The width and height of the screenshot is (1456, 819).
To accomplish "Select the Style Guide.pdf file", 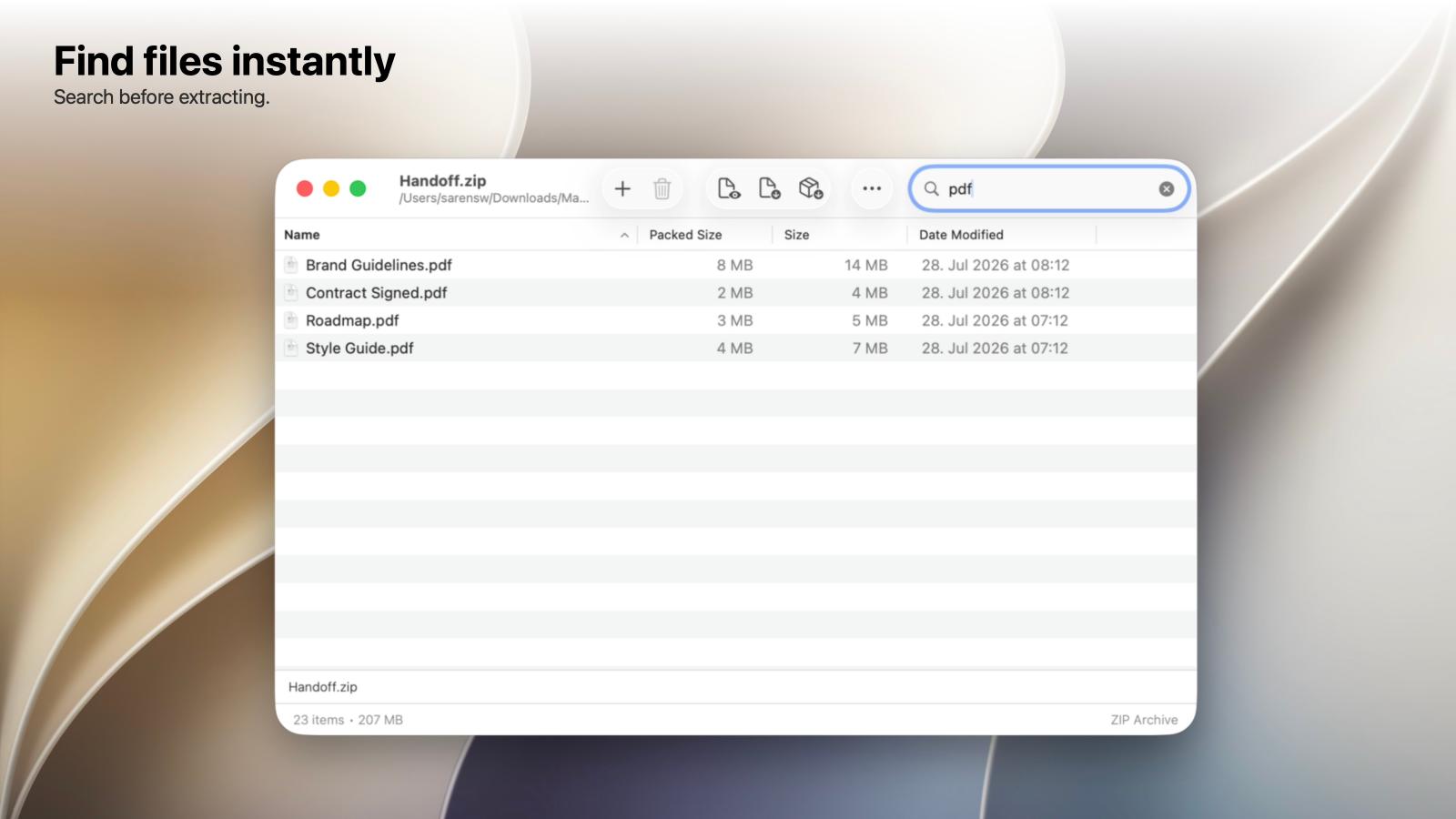I will 735,348.
